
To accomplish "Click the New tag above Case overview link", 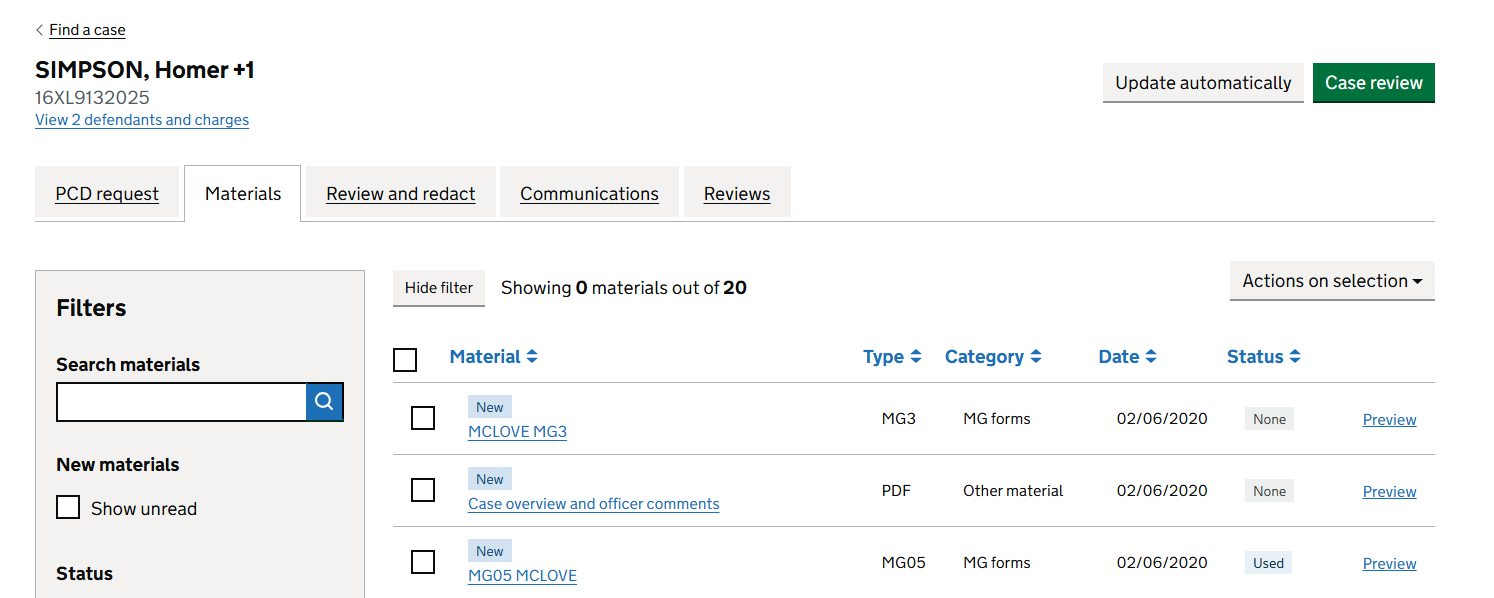I will pyautogui.click(x=490, y=479).
